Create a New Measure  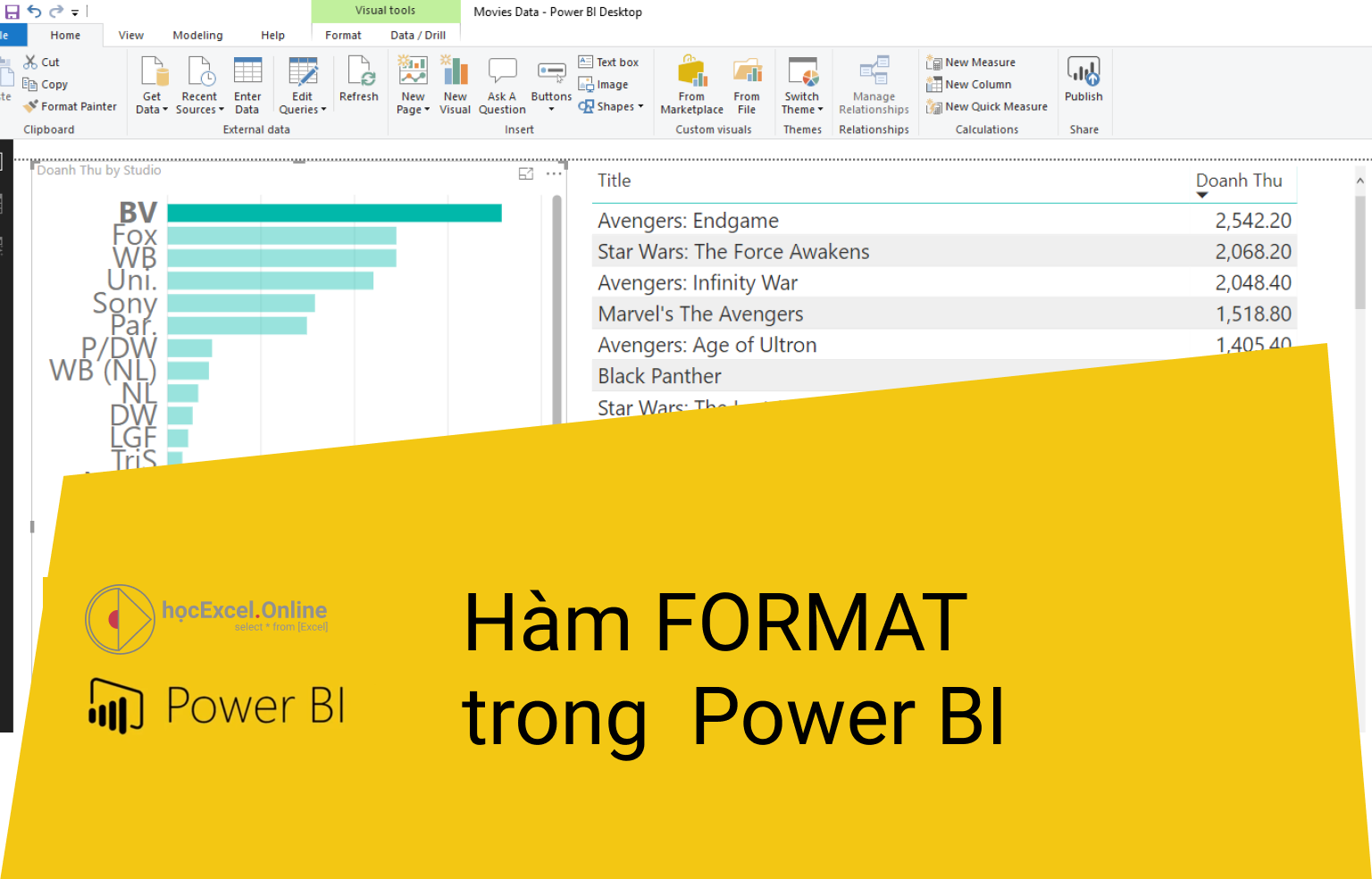click(971, 62)
